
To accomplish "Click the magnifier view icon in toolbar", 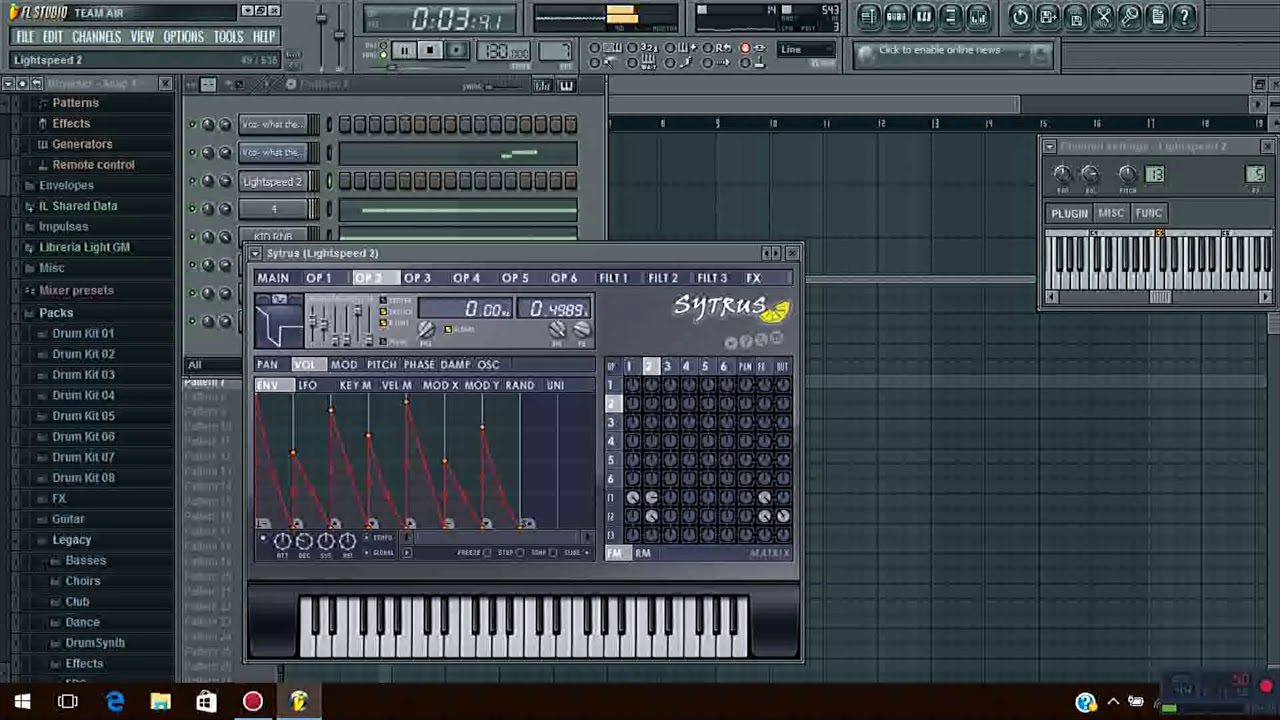I will pos(1130,16).
